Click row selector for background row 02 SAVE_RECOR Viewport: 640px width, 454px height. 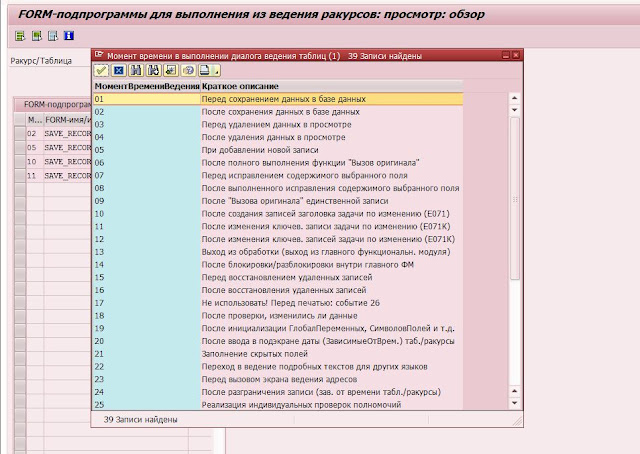[20, 134]
